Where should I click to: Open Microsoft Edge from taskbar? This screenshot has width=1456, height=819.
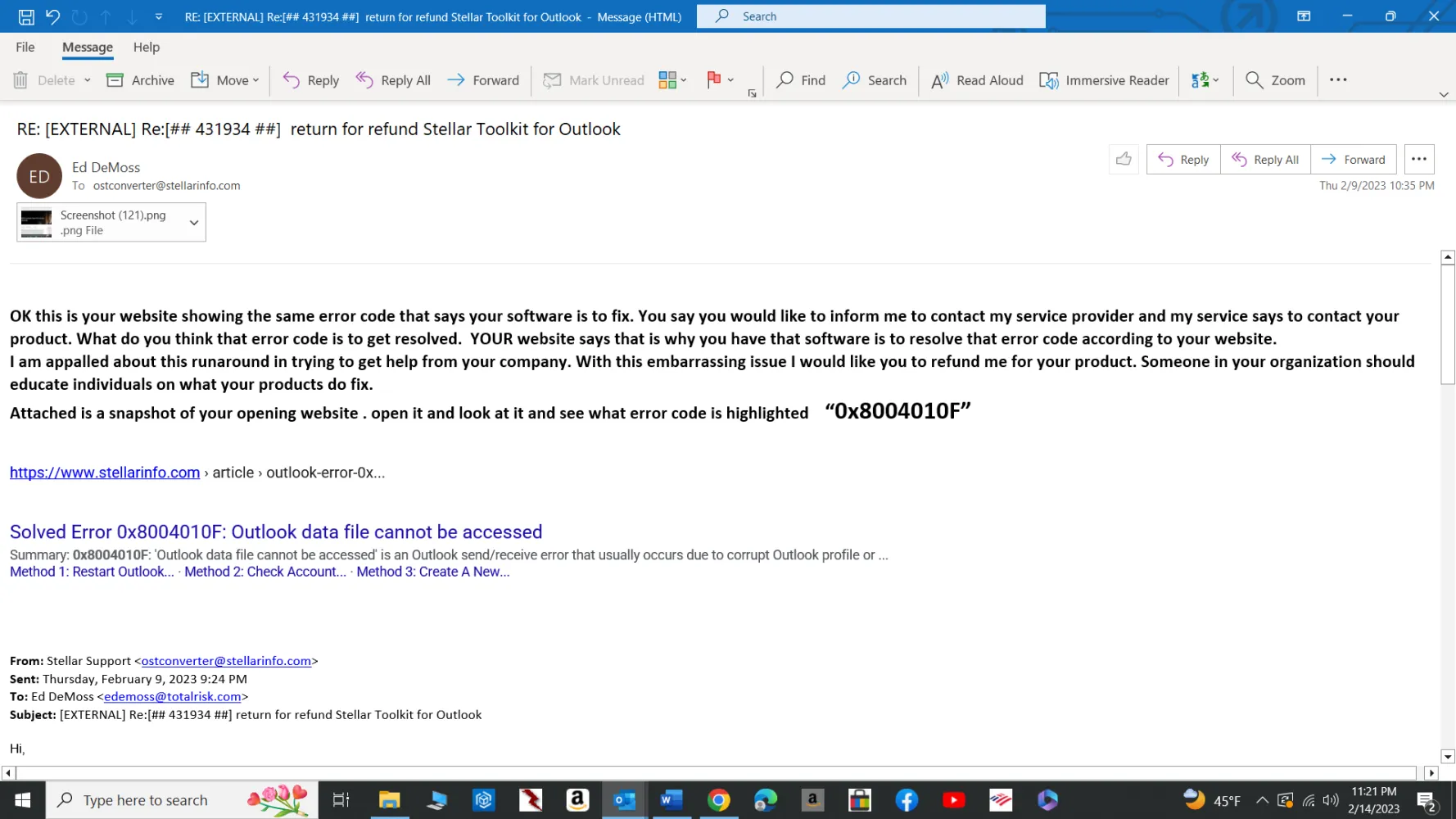pyautogui.click(x=766, y=800)
